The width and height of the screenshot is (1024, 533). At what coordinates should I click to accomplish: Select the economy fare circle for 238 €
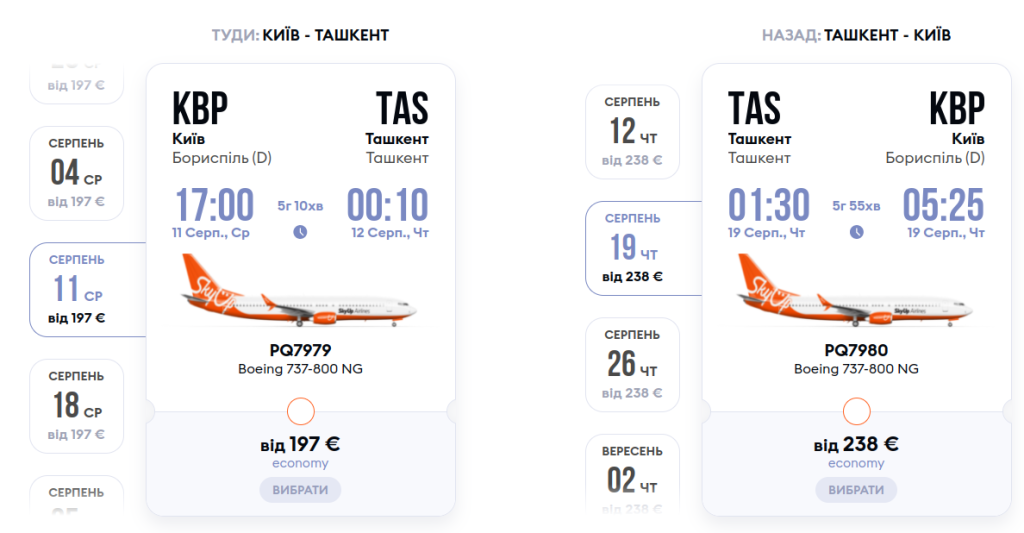click(x=856, y=411)
